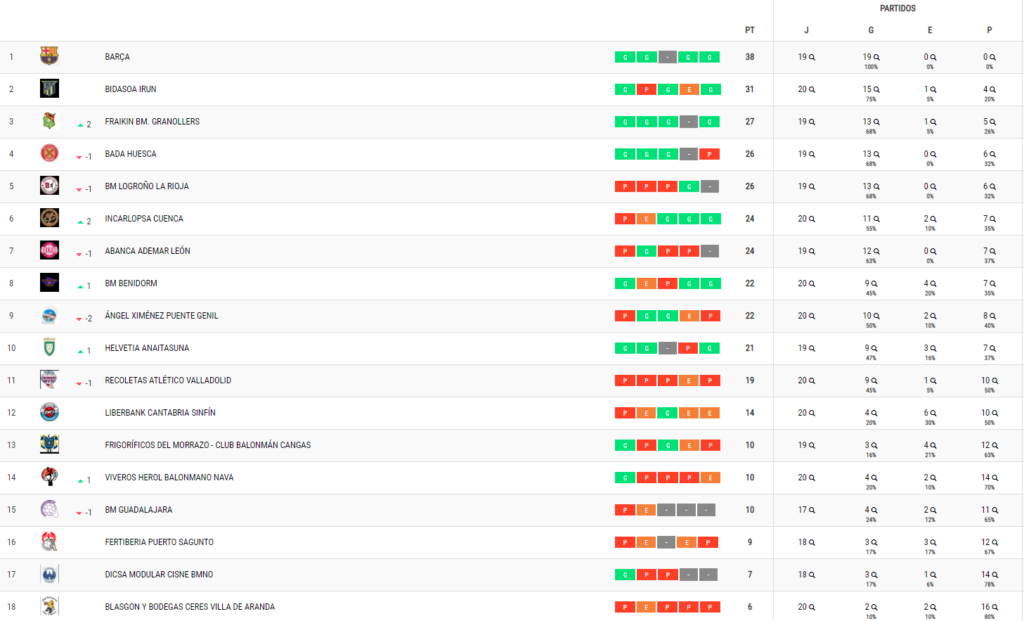The width and height of the screenshot is (1024, 621).
Task: Click Dicsa Modular Cisne's green G form badge
Action: (625, 575)
